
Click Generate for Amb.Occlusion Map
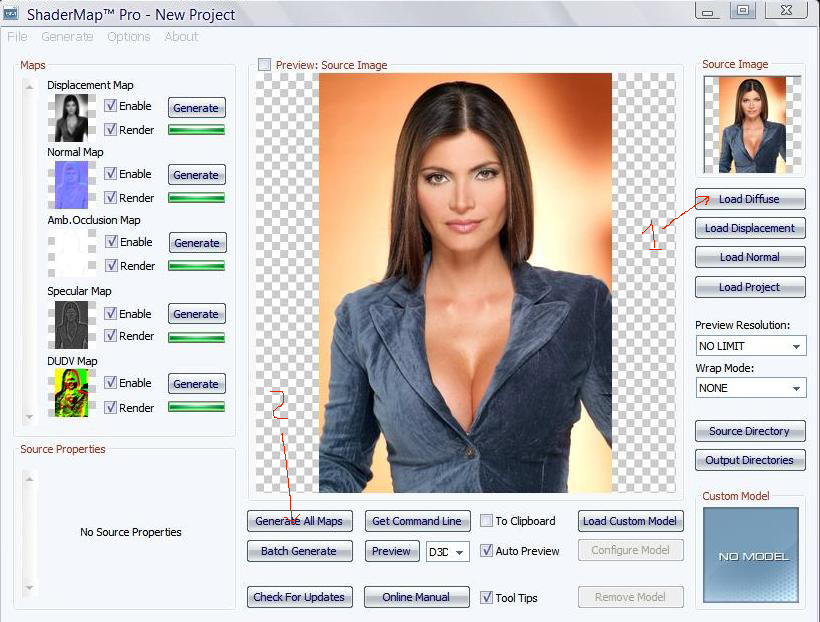point(198,243)
